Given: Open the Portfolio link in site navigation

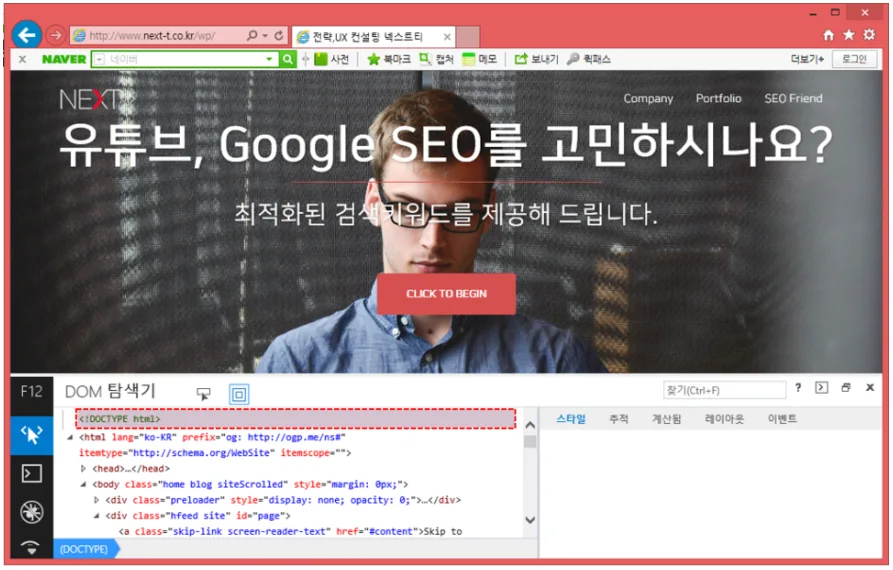Looking at the screenshot, I should [x=718, y=99].
